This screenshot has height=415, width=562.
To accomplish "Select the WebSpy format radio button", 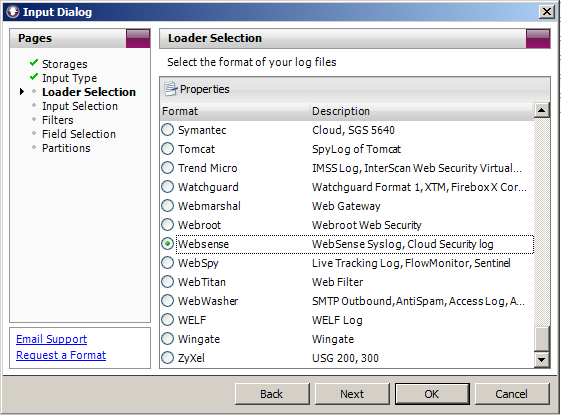I will coord(167,263).
